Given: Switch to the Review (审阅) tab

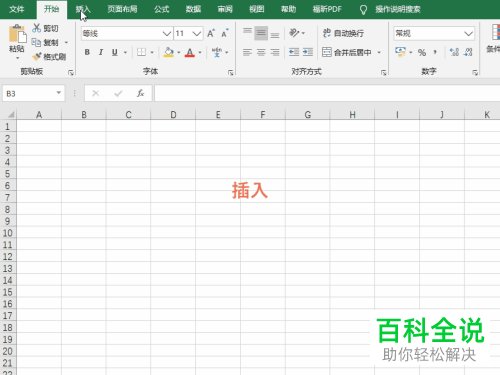Looking at the screenshot, I should click(225, 9).
